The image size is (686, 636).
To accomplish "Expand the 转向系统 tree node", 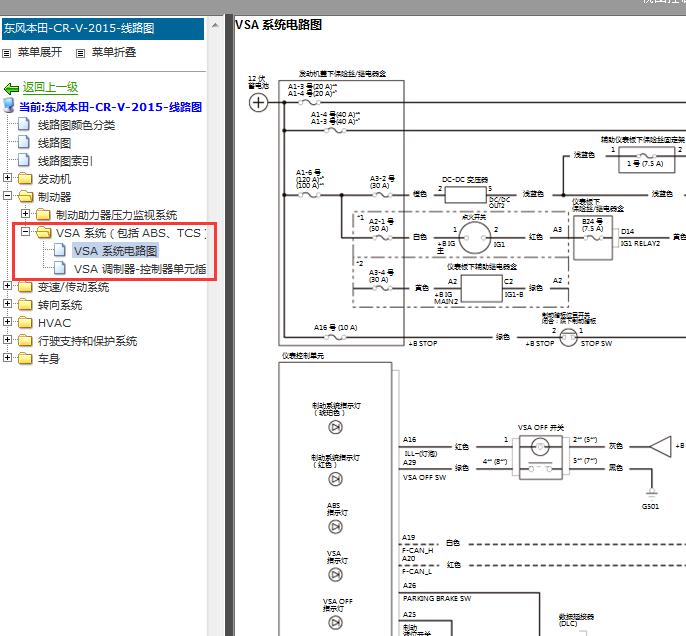I will (7, 303).
